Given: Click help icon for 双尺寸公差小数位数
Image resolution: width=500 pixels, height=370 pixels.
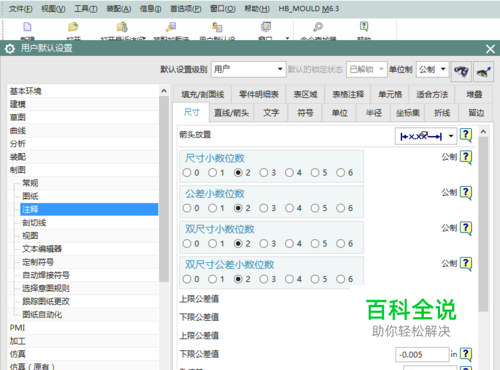Looking at the screenshot, I should click(466, 264).
